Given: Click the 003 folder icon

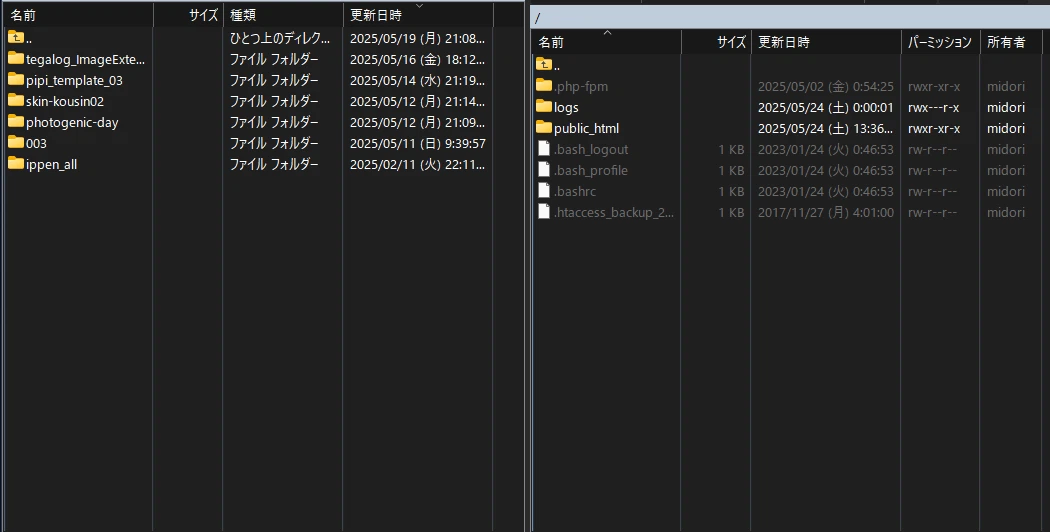Looking at the screenshot, I should coord(16,143).
